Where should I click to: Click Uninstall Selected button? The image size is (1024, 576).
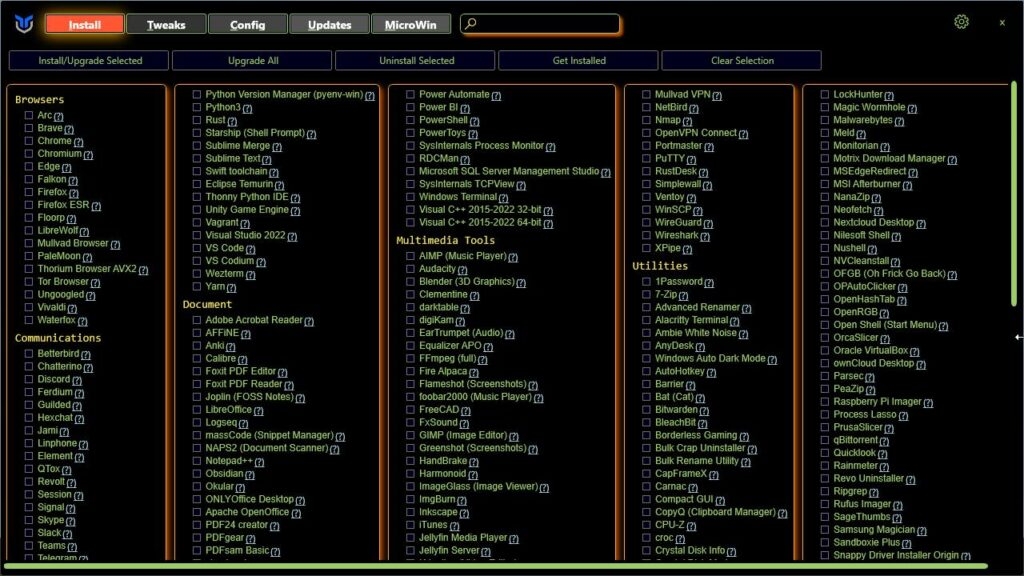[416, 61]
